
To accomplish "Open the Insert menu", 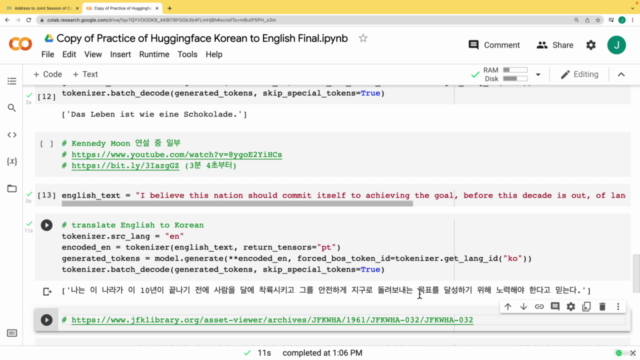I will click(120, 55).
